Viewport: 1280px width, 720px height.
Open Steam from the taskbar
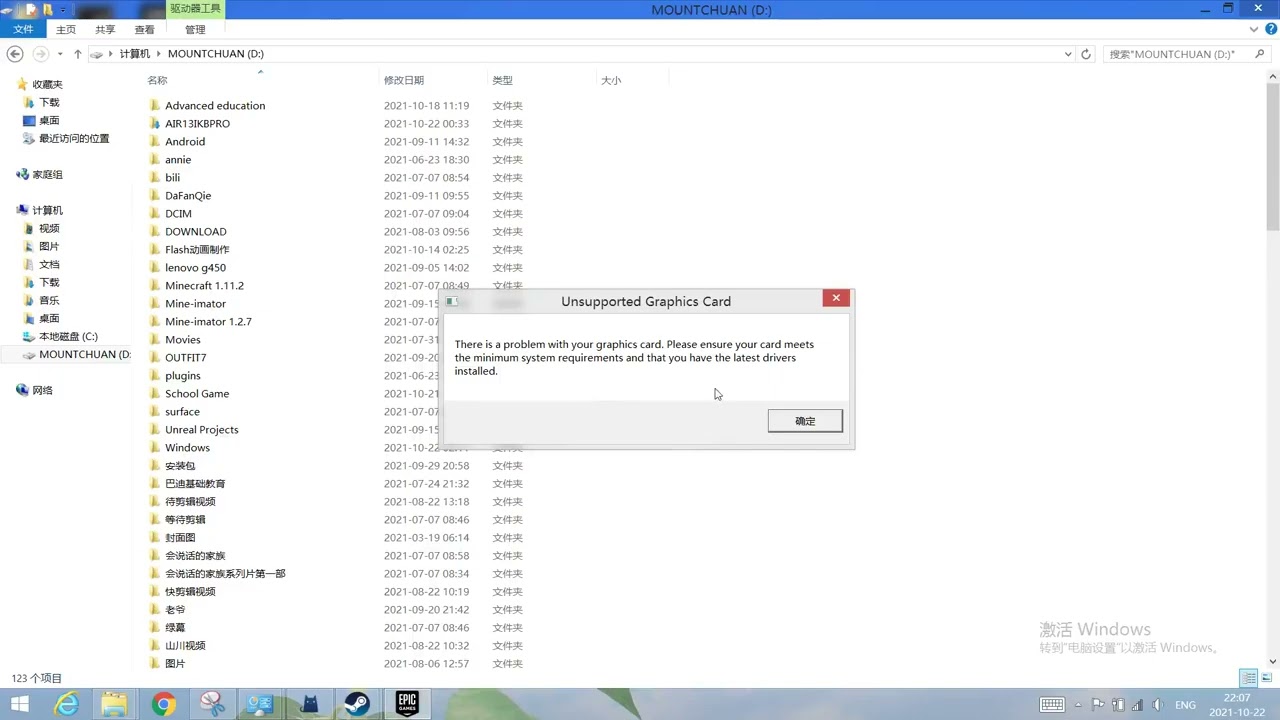(x=357, y=705)
